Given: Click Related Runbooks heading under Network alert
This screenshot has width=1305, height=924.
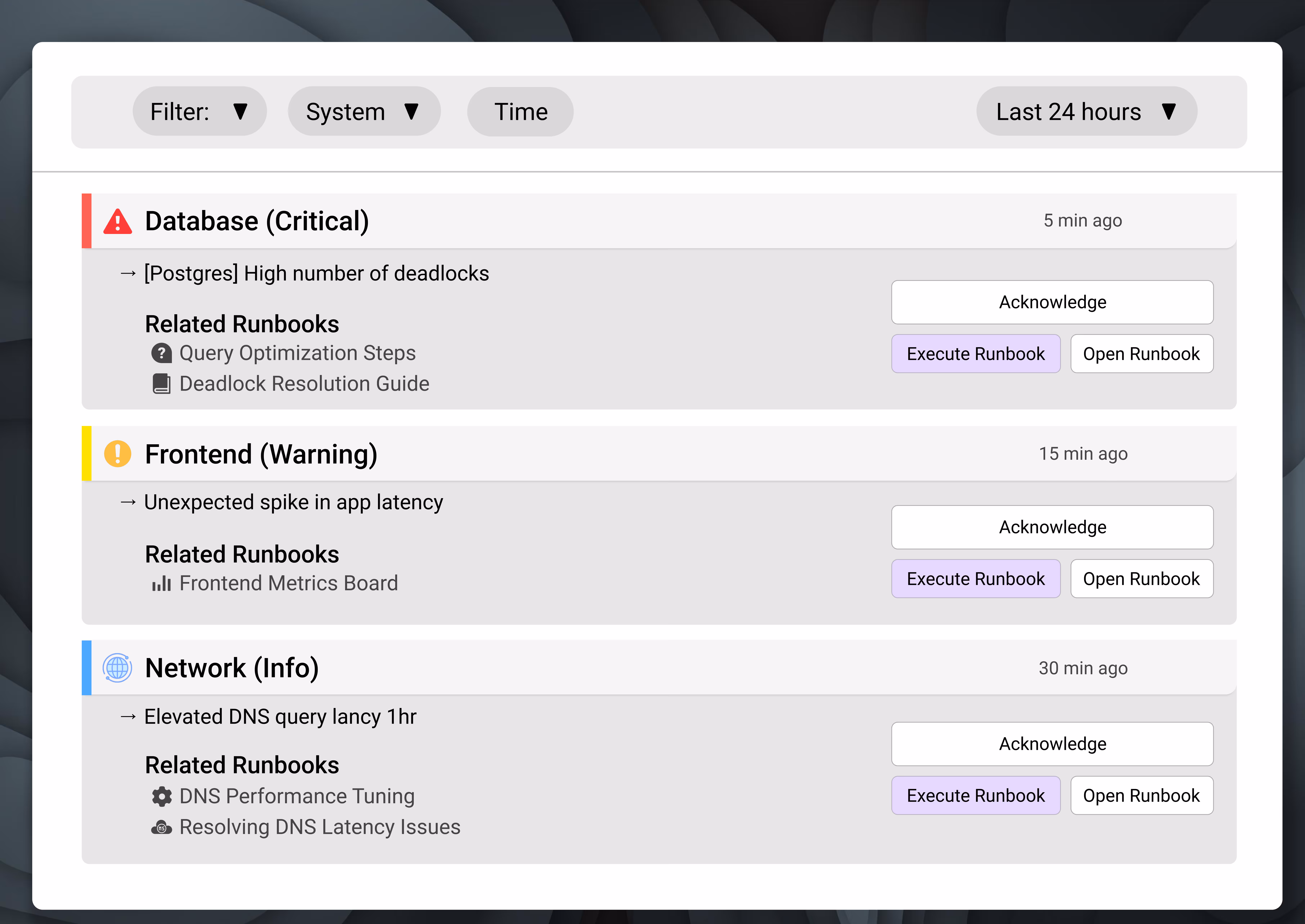Looking at the screenshot, I should pos(242,765).
